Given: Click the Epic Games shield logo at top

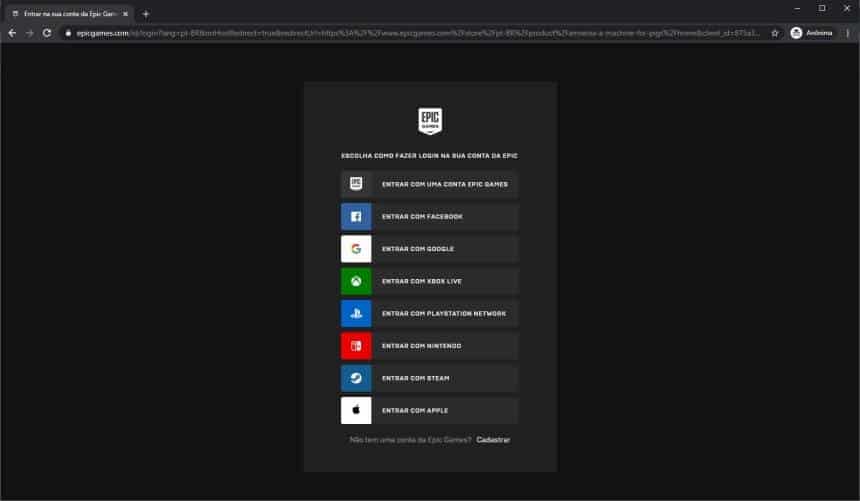Looking at the screenshot, I should tap(430, 121).
